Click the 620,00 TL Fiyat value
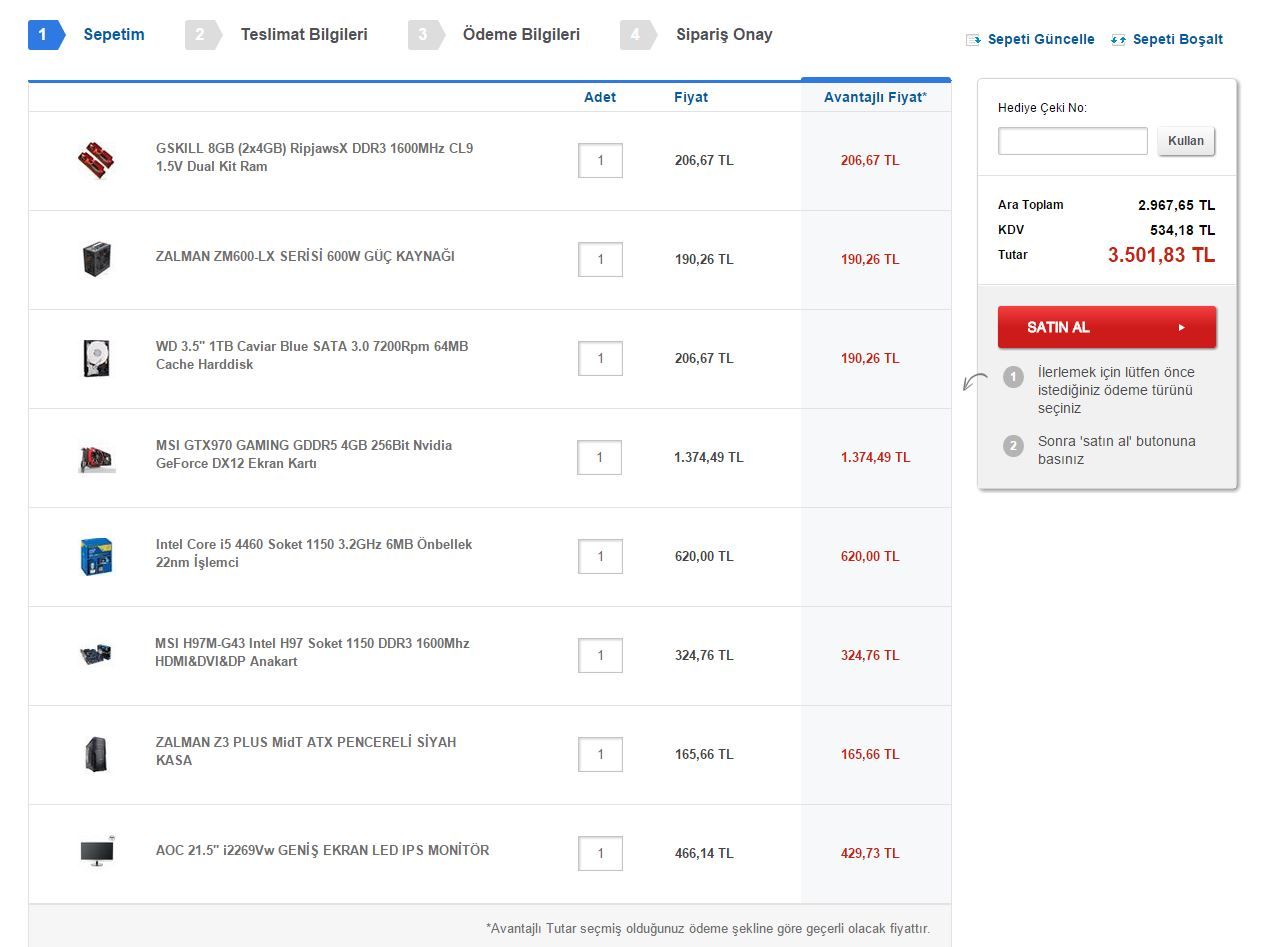The width and height of the screenshot is (1279, 947). (704, 556)
